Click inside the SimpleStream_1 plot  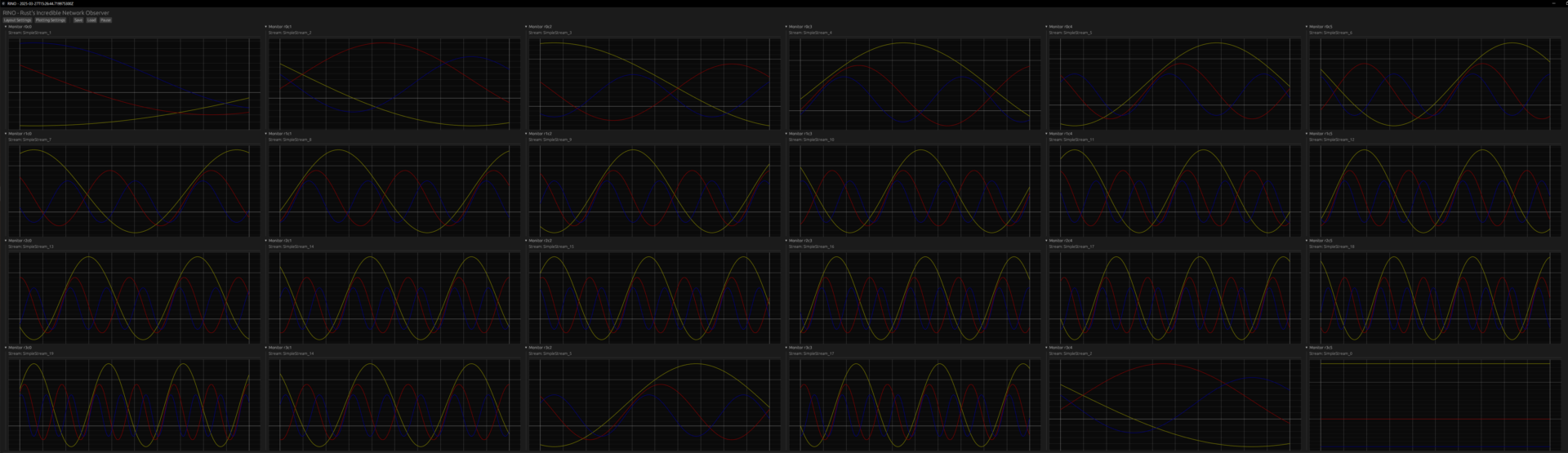(134, 83)
